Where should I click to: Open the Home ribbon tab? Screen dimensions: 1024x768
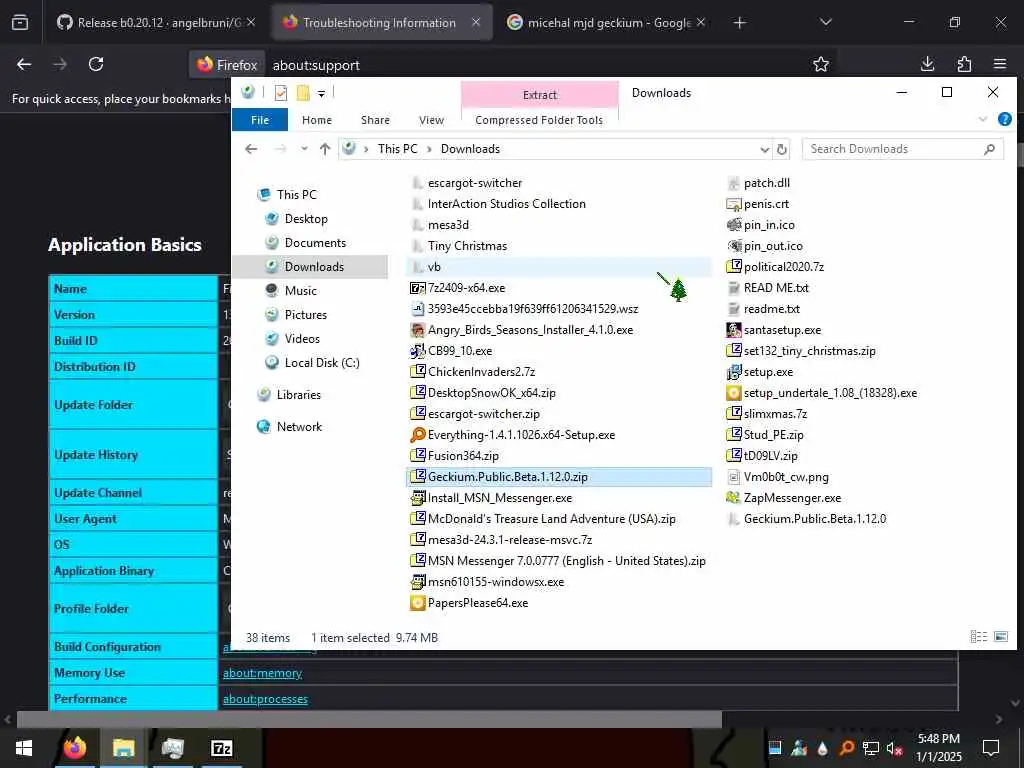point(317,120)
